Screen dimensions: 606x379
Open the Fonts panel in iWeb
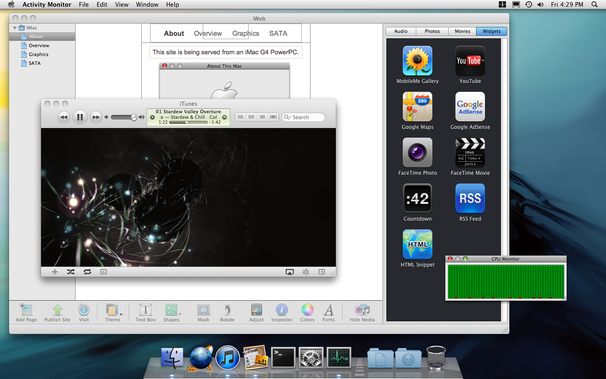[x=329, y=313]
